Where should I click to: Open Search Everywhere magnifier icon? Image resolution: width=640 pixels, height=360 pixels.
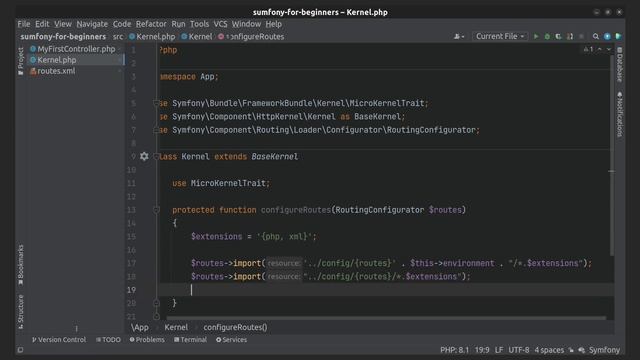(596, 36)
